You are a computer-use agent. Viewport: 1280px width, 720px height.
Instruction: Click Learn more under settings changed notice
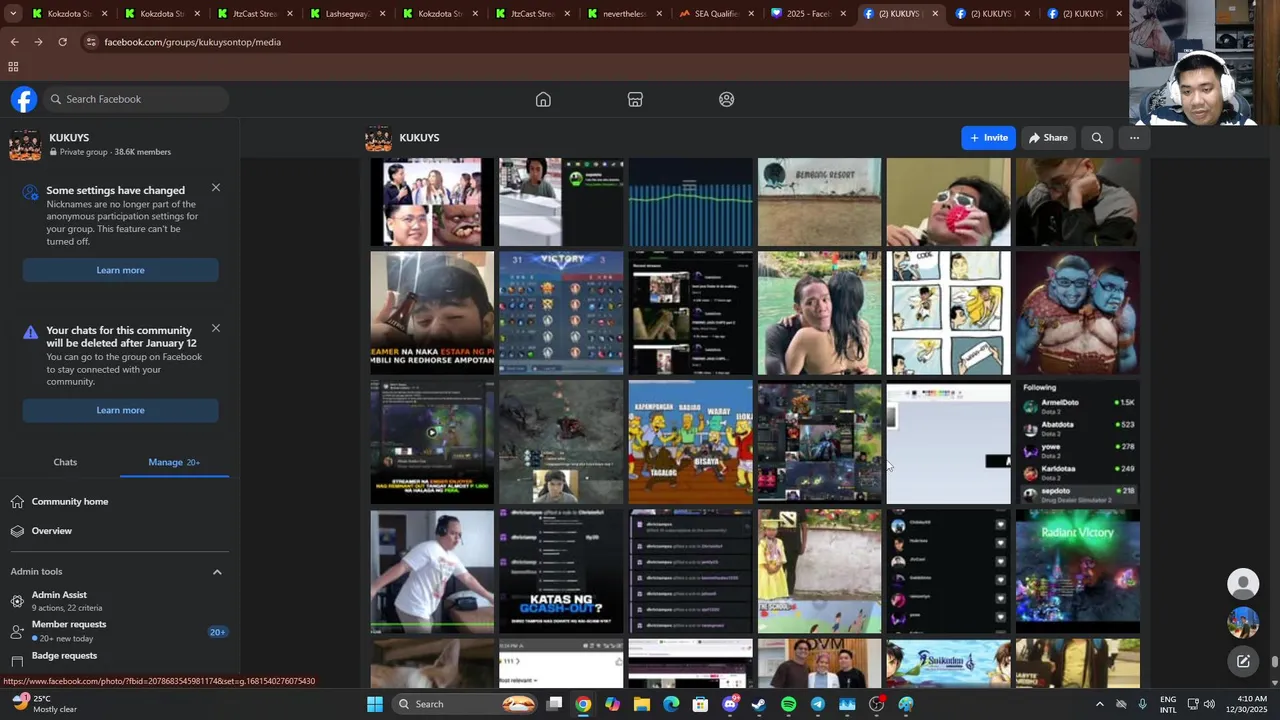120,270
